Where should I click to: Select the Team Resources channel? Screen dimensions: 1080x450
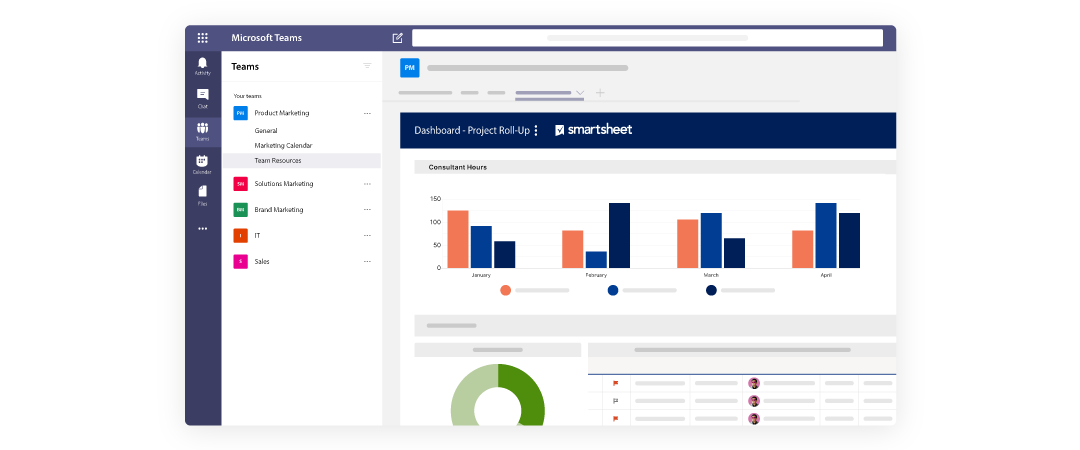tap(302, 161)
